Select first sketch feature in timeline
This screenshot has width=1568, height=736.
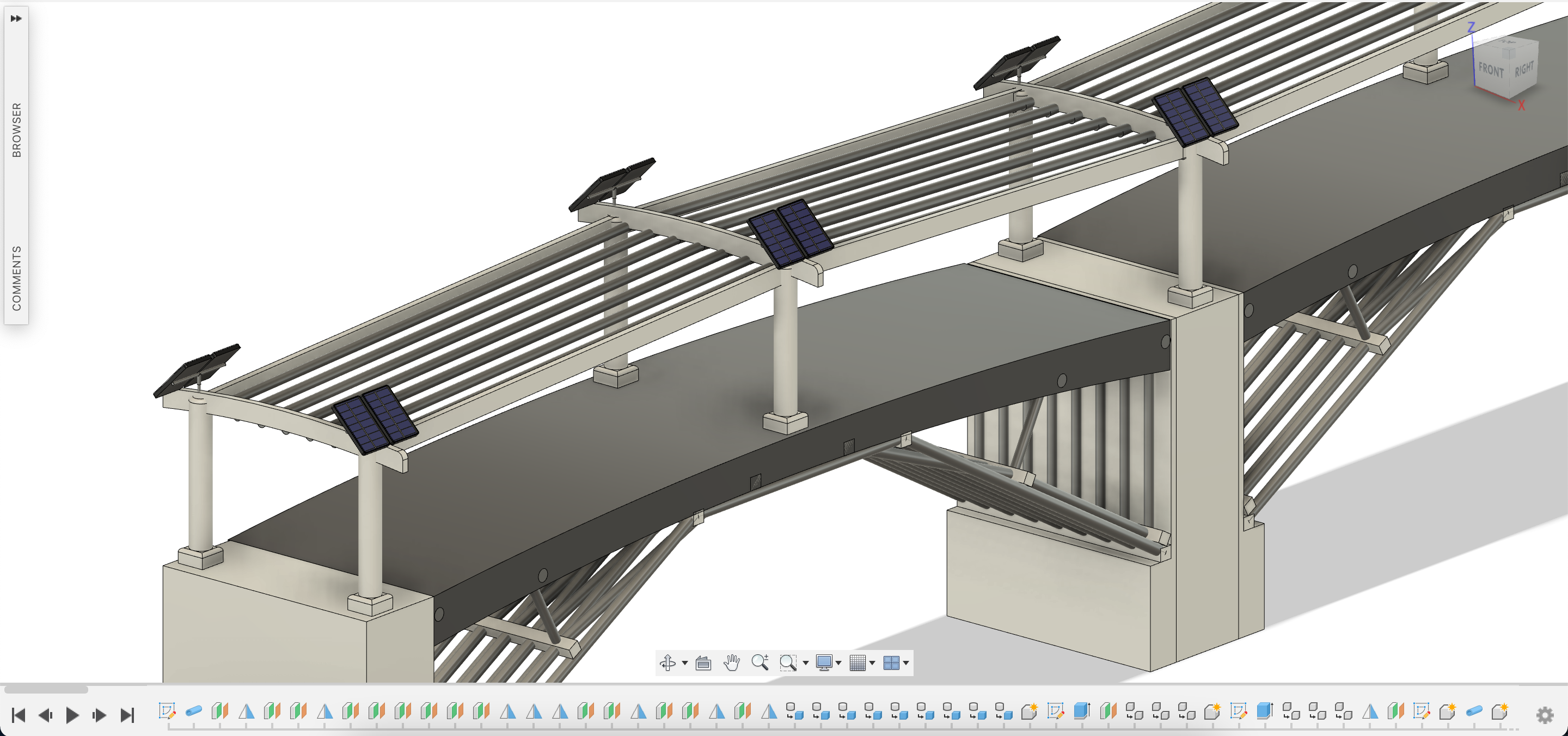click(x=167, y=710)
